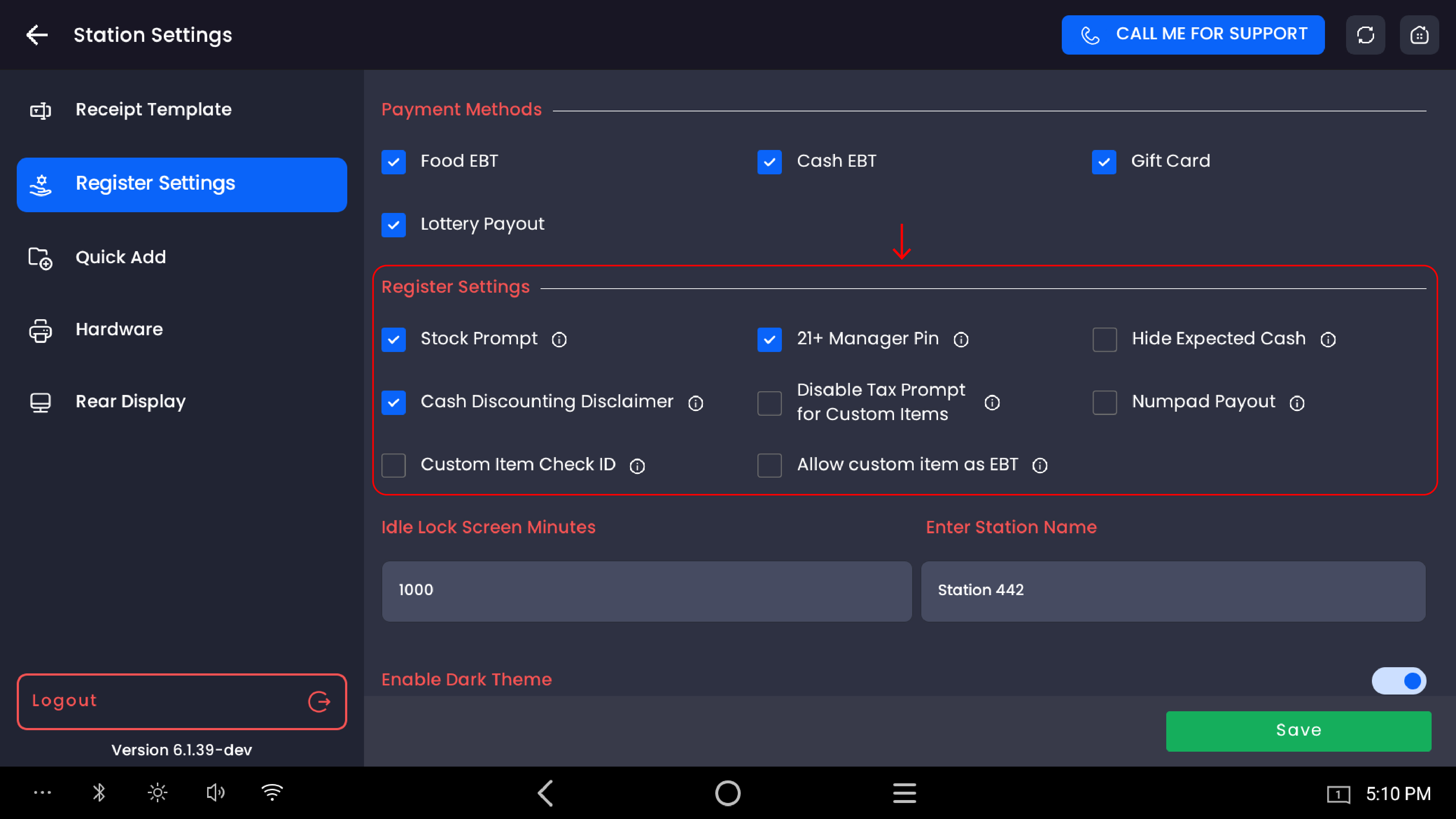Show info for Allow custom item as EBT
The height and width of the screenshot is (819, 1456).
[x=1040, y=465]
